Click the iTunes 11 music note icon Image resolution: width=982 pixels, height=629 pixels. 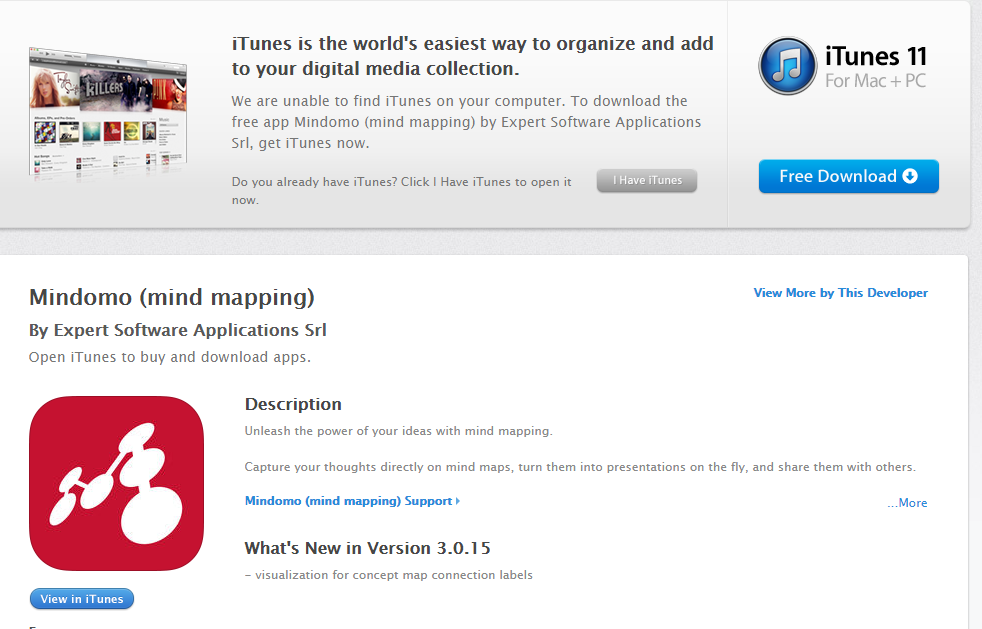787,66
